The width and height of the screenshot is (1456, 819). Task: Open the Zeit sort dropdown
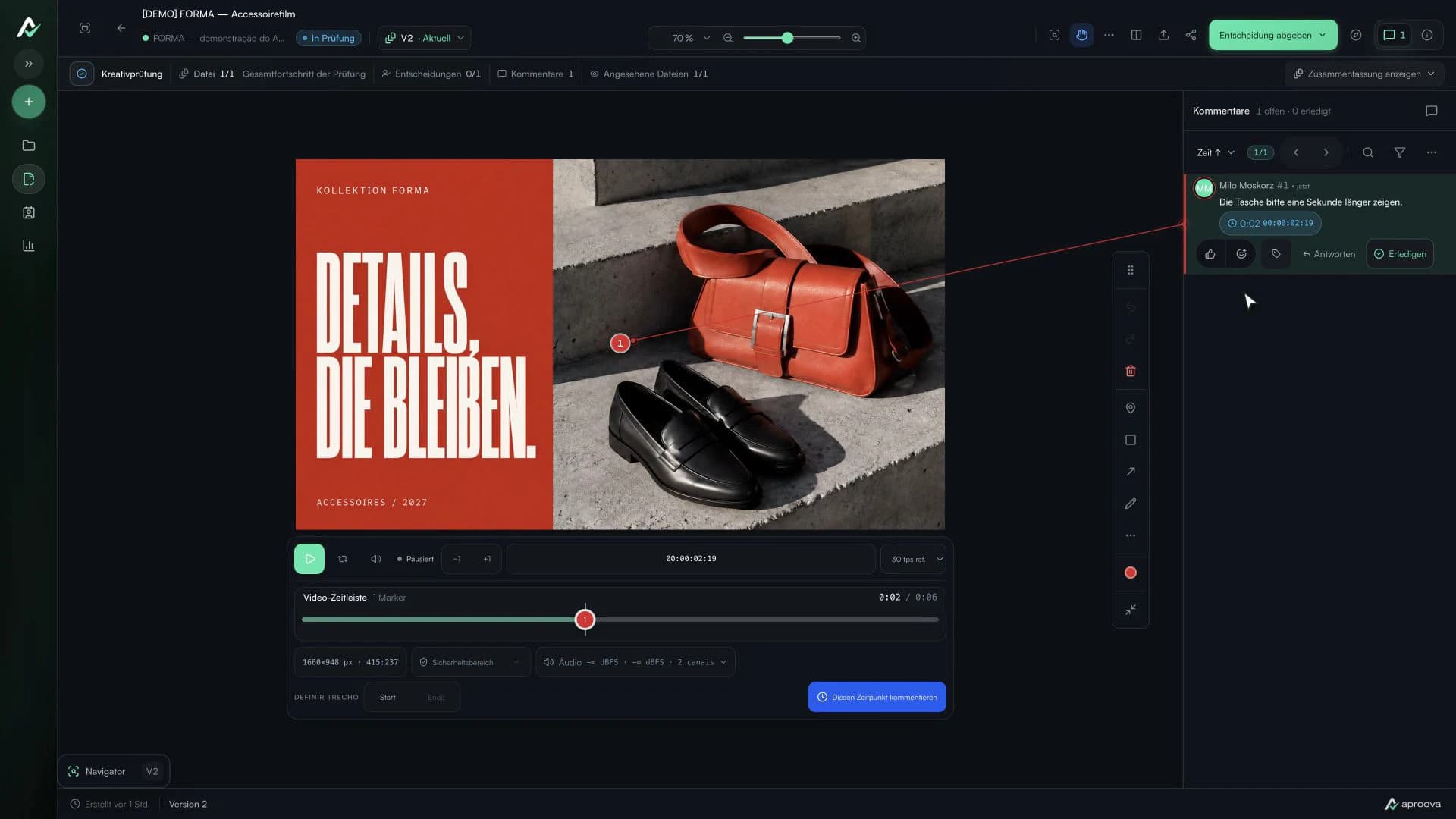click(x=1216, y=152)
